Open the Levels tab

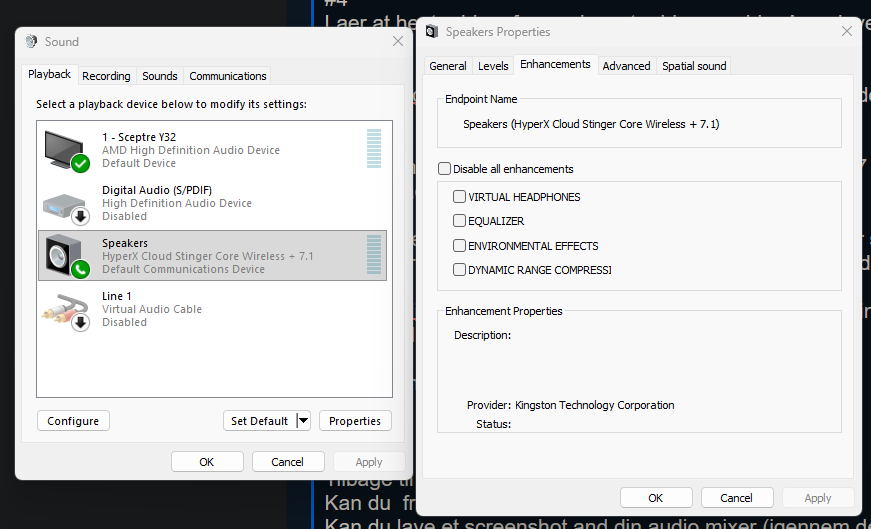pos(493,66)
